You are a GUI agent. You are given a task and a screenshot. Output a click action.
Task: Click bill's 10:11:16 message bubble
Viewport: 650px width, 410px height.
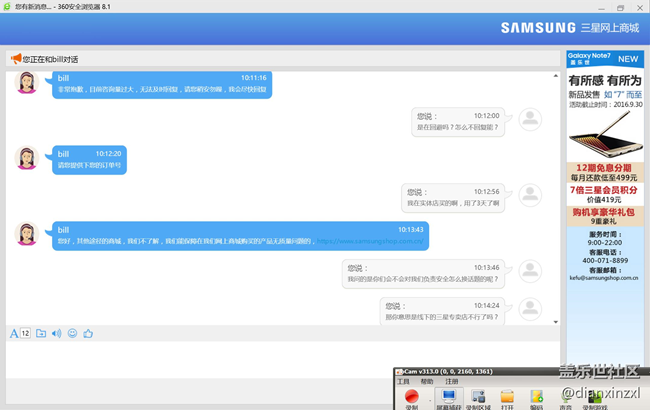click(162, 84)
